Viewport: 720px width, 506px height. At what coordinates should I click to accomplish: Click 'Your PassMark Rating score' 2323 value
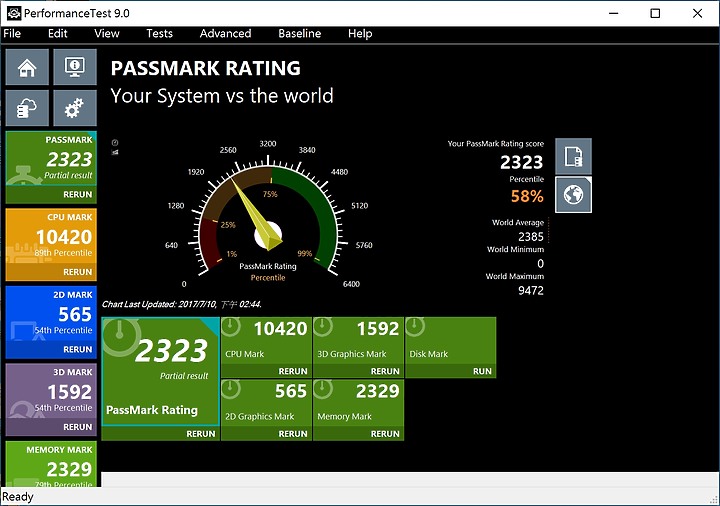pyautogui.click(x=522, y=162)
